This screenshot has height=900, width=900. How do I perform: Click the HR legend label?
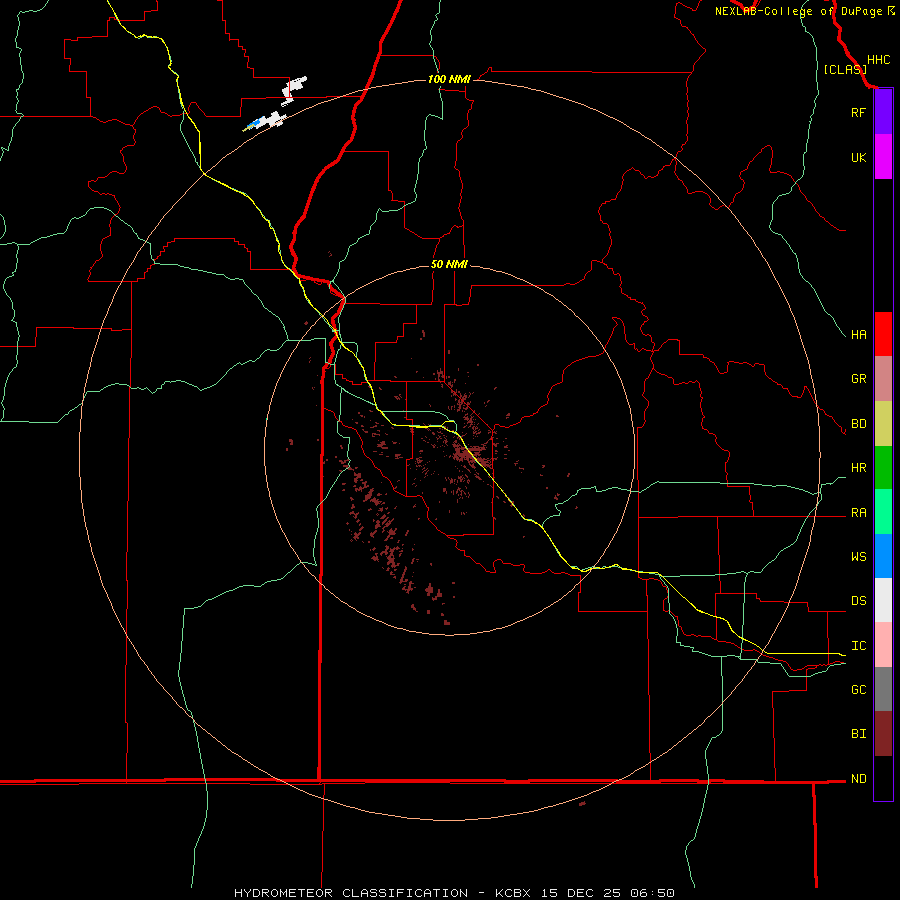pyautogui.click(x=858, y=468)
